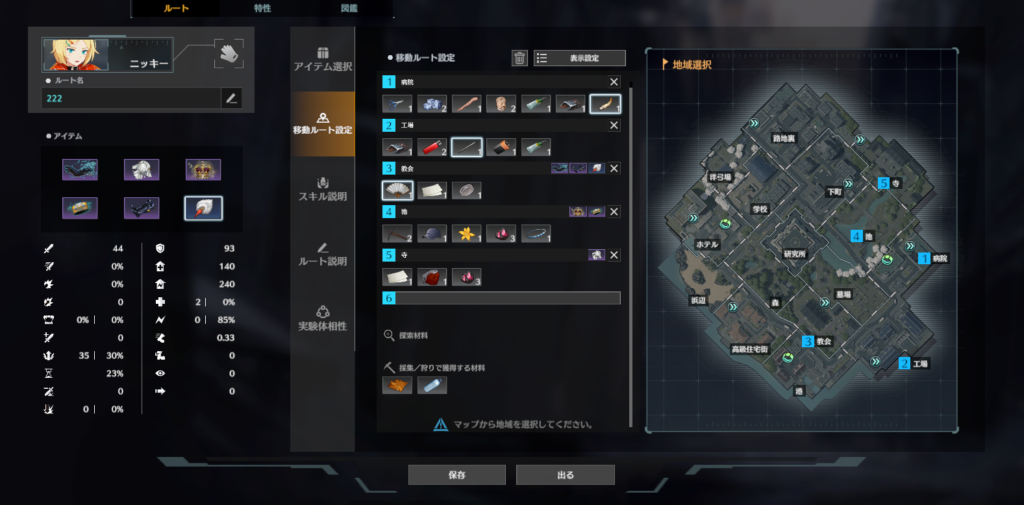Click the 出る exit button
The height and width of the screenshot is (505, 1024).
point(565,475)
